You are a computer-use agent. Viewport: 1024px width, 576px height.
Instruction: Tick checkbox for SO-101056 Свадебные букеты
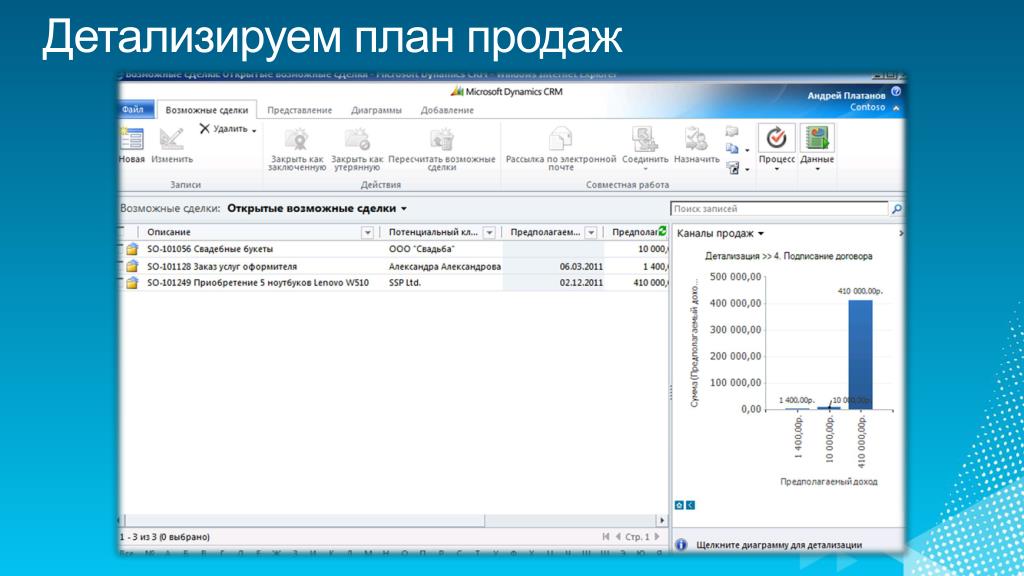pos(121,249)
